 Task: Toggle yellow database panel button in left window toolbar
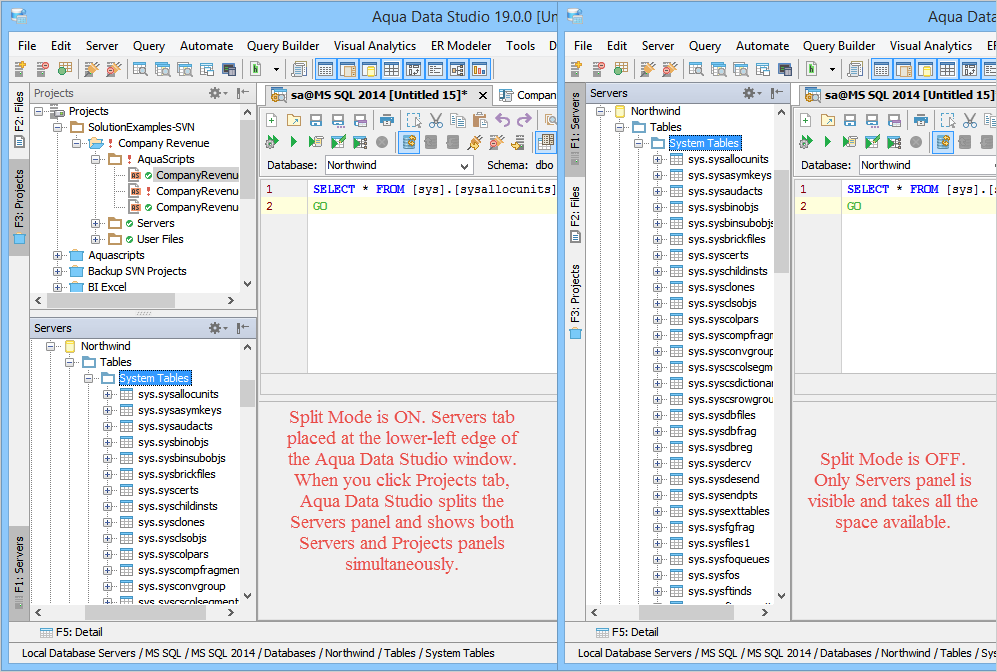tap(369, 69)
